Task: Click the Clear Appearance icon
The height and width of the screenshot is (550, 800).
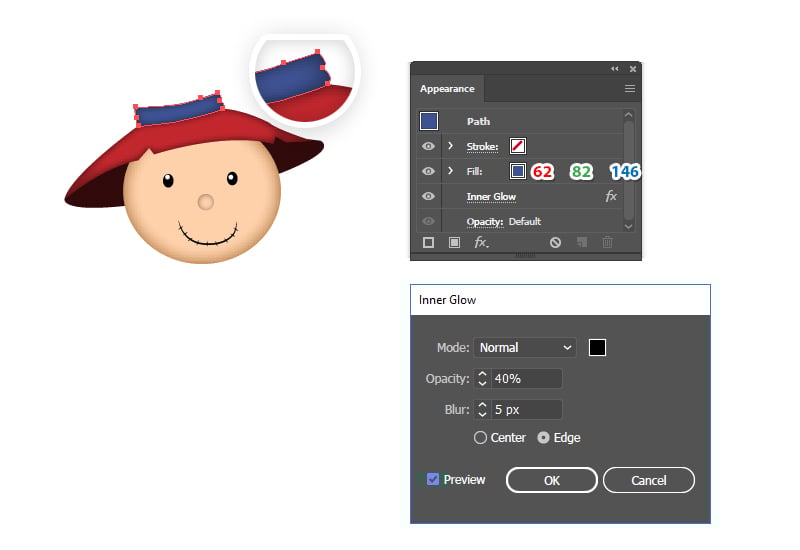Action: [555, 242]
